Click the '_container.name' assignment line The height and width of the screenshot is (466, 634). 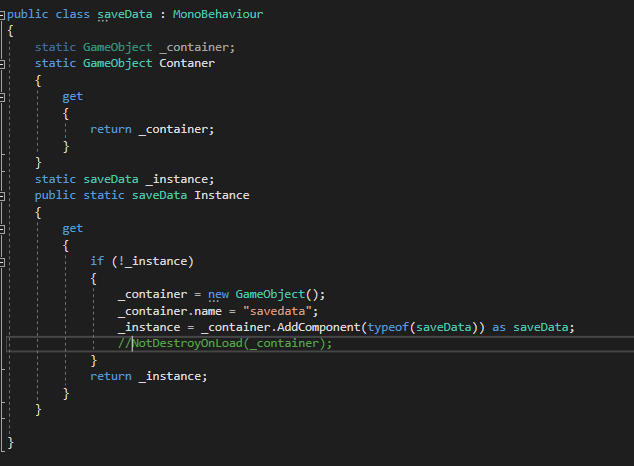point(218,311)
